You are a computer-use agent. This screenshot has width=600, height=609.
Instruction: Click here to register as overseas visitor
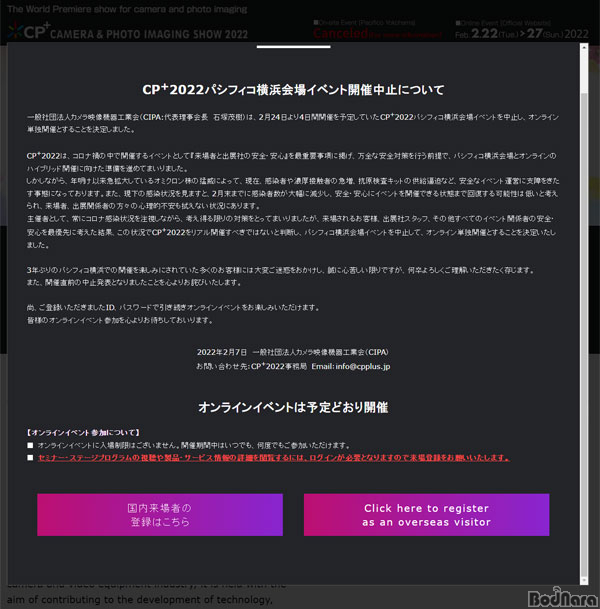pos(426,515)
